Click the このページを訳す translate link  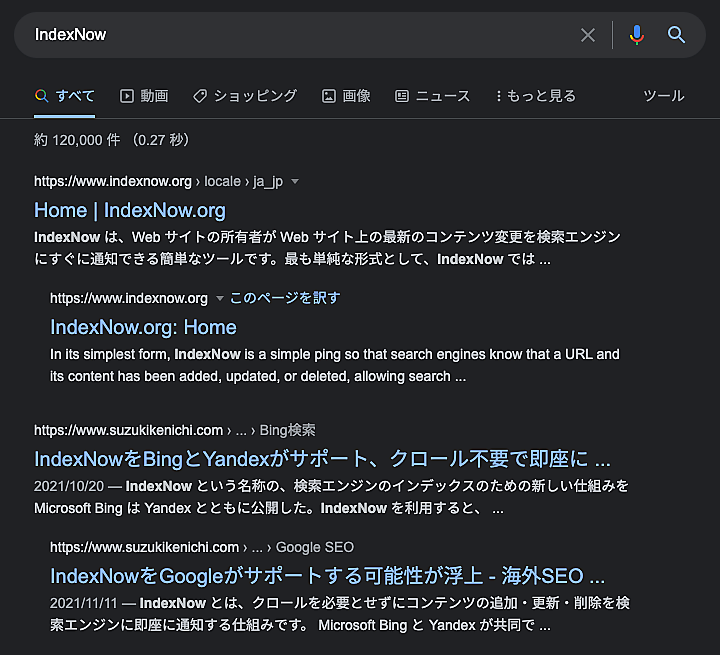[285, 298]
